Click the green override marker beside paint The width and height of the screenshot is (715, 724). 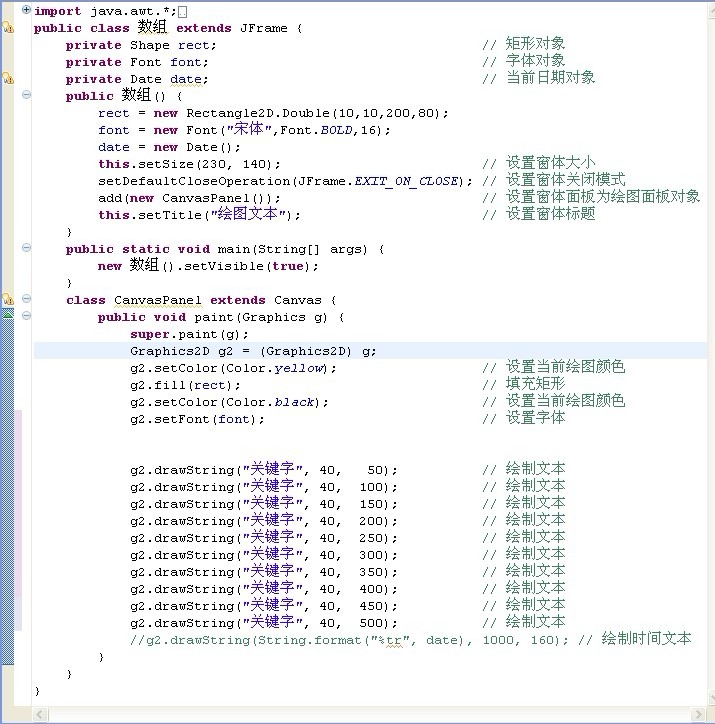tap(8, 315)
